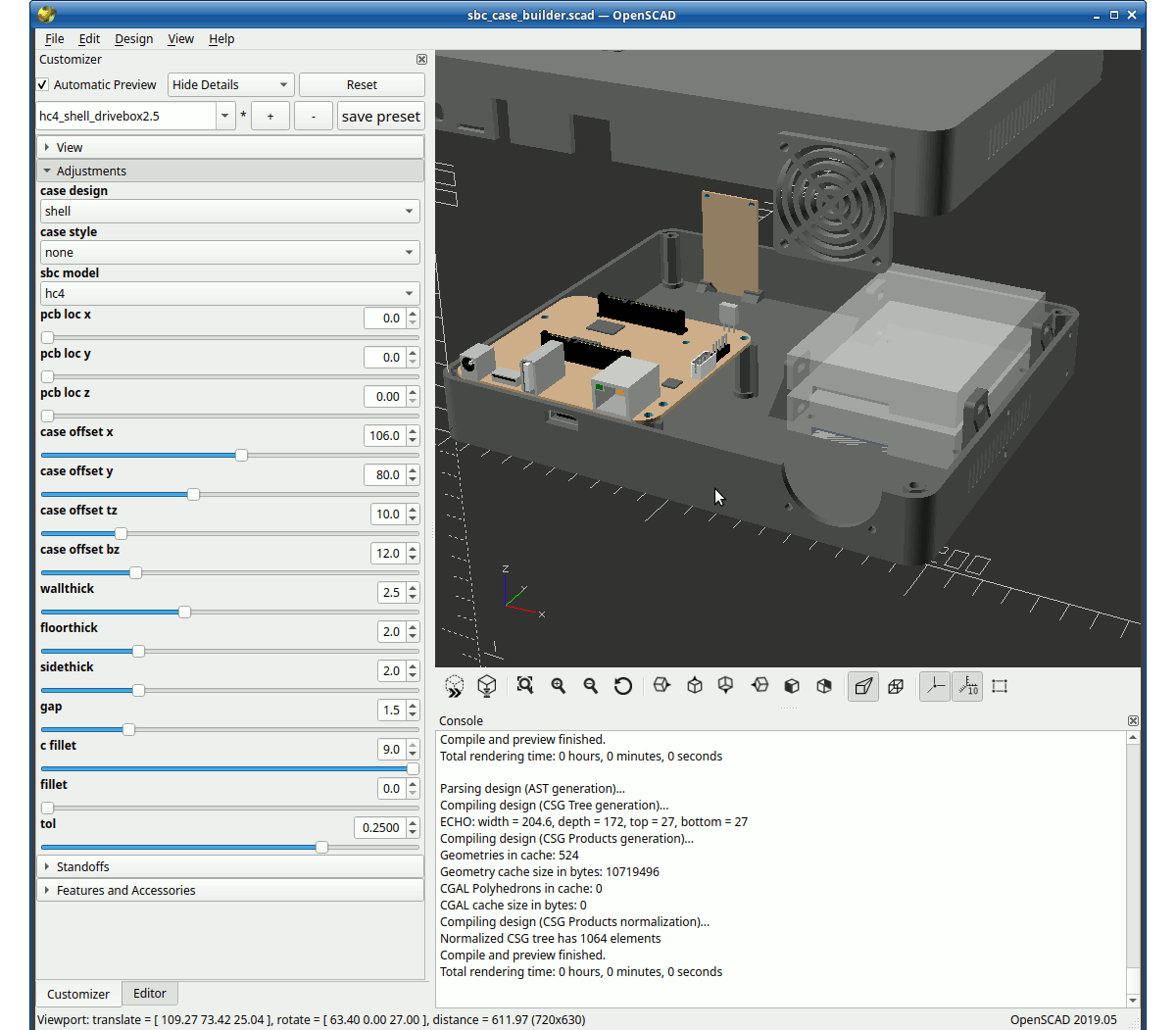Reset the 3D view orientation
1176x1030 pixels.
tap(623, 686)
